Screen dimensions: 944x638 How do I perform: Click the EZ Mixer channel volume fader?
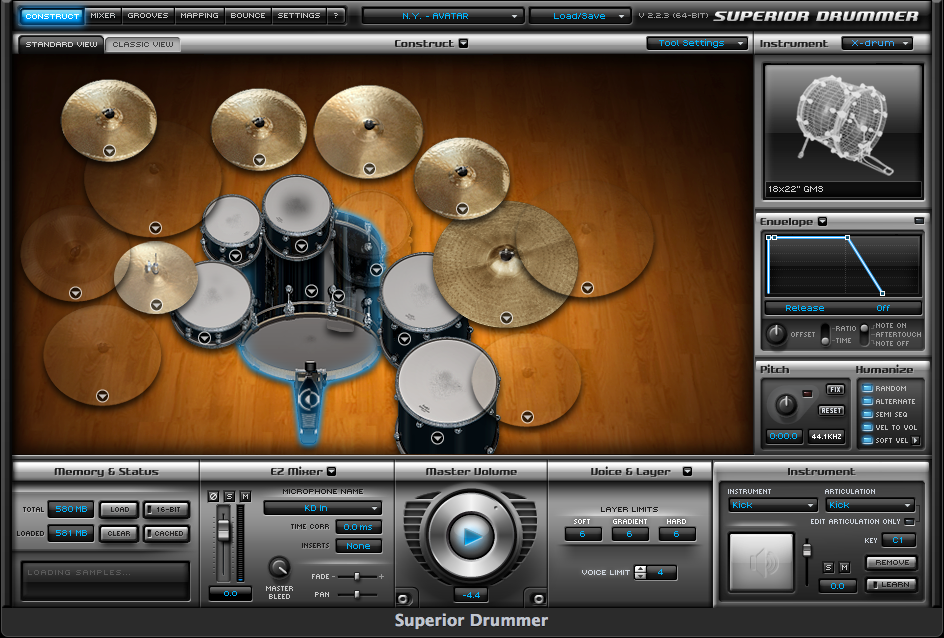coord(223,530)
